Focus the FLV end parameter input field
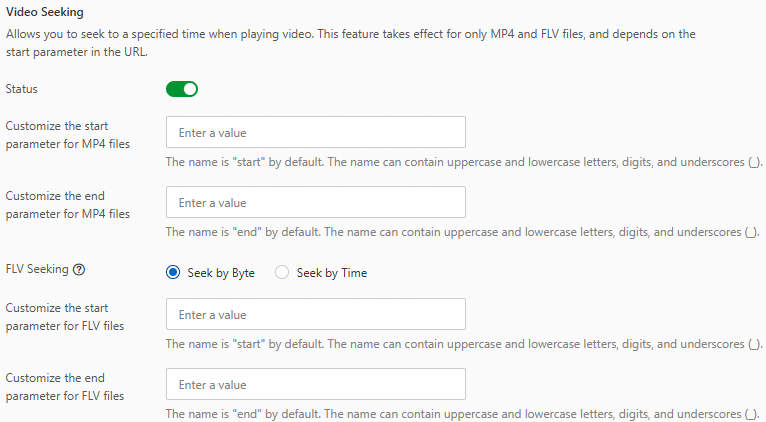 pos(315,385)
